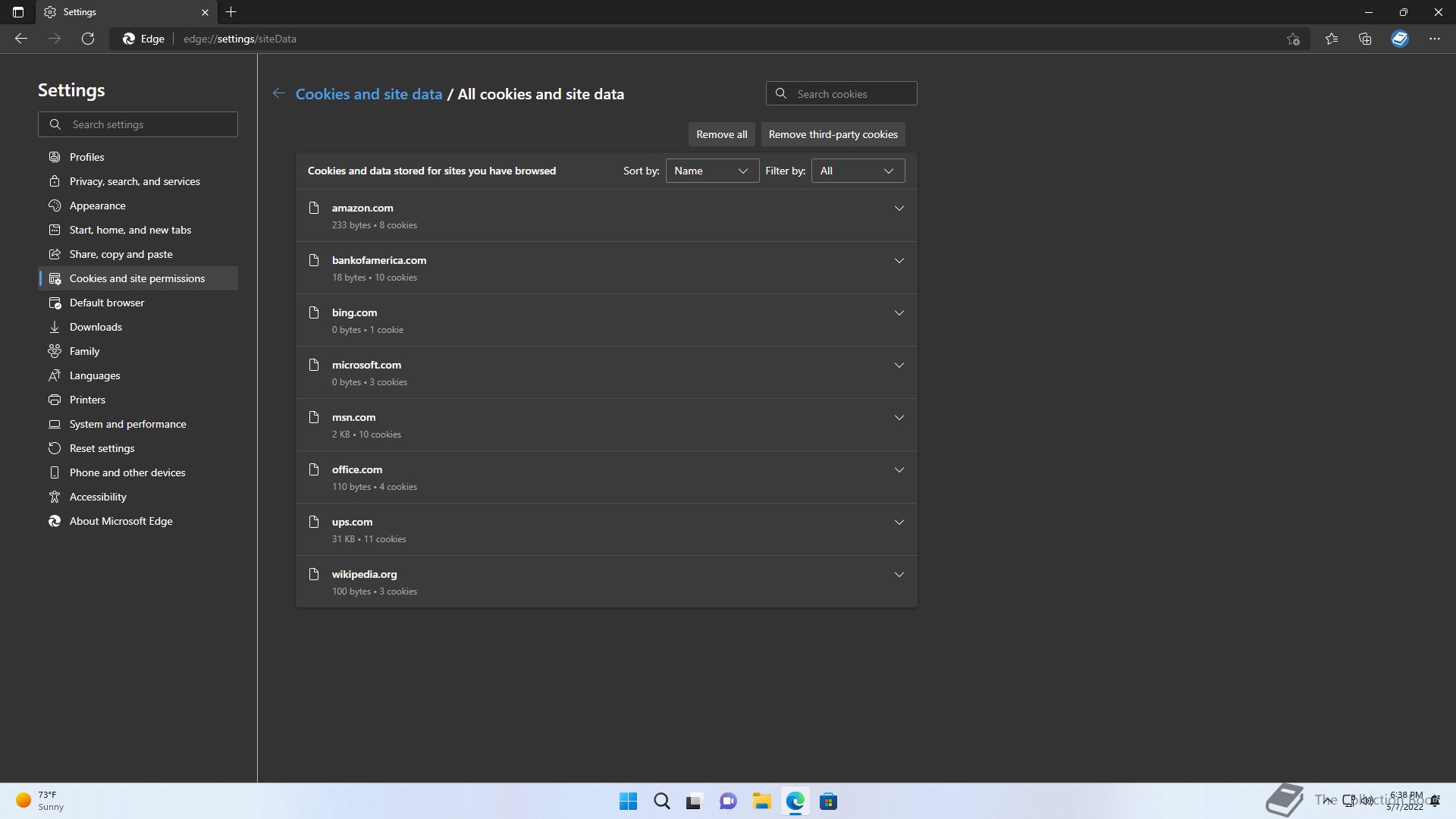Open the Collections icon in toolbar

click(x=1365, y=39)
